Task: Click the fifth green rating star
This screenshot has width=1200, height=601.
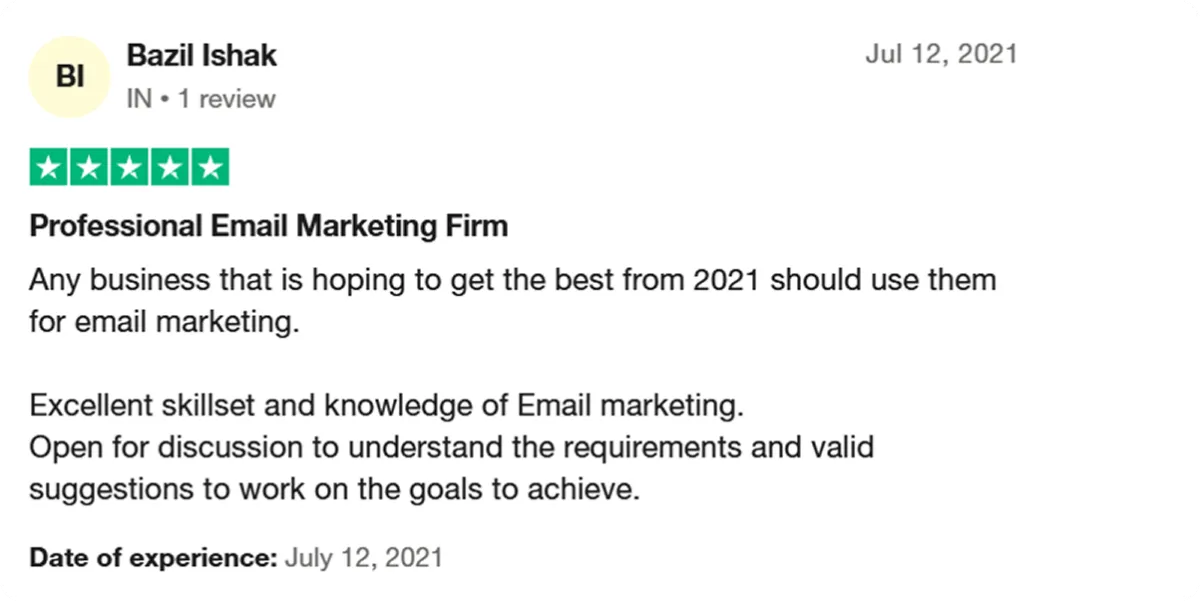Action: click(209, 167)
